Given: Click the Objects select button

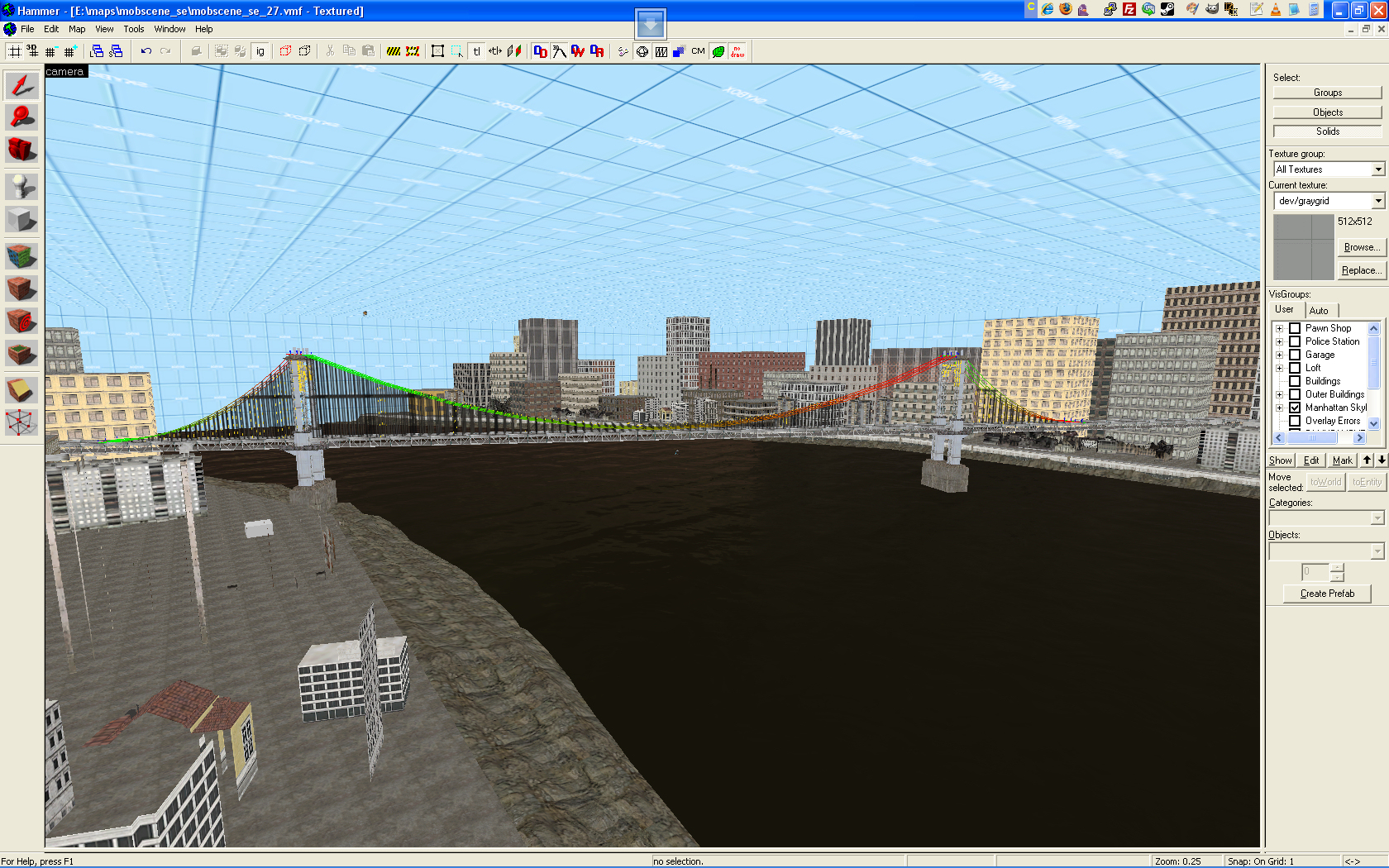Looking at the screenshot, I should tap(1327, 112).
